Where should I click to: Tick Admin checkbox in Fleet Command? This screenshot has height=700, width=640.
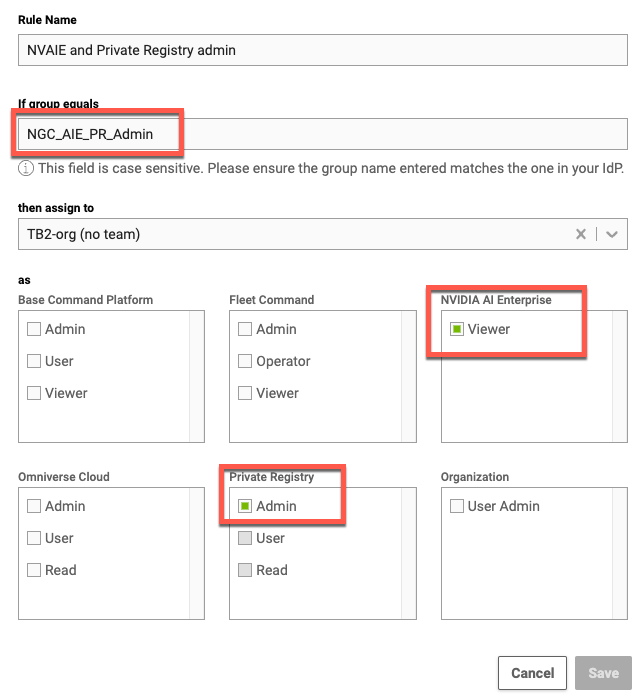[x=245, y=329]
